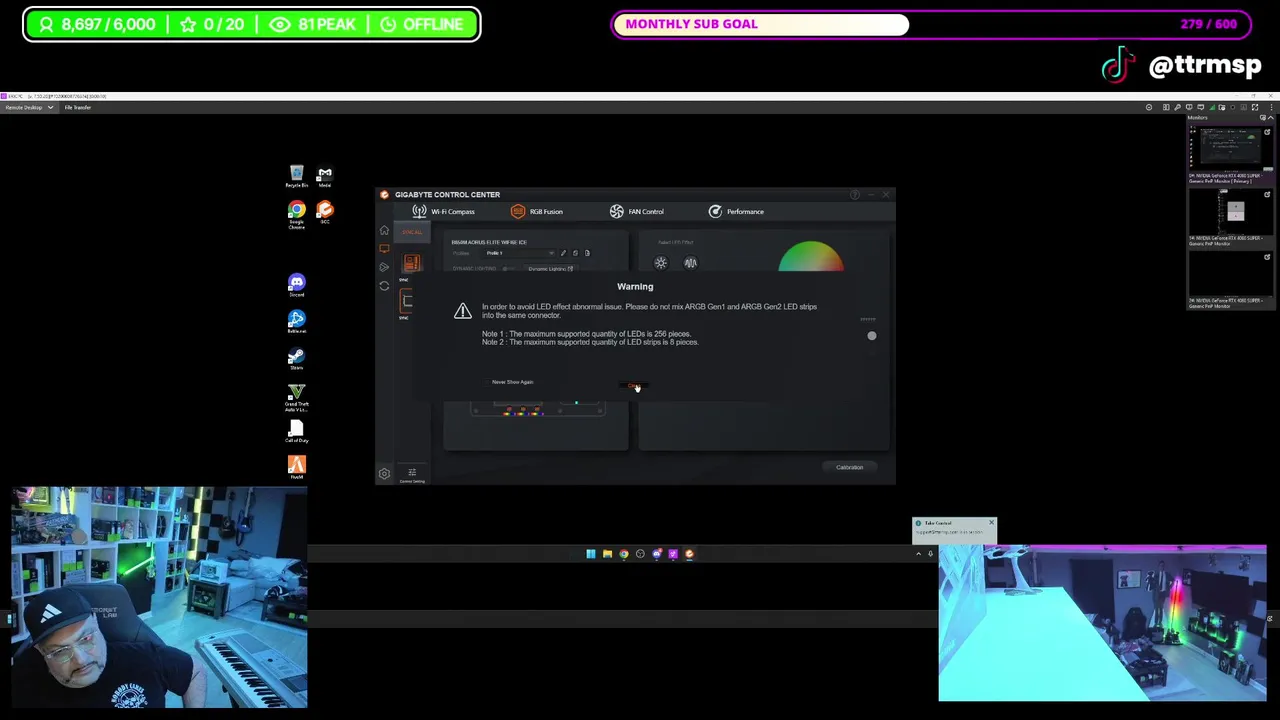The width and height of the screenshot is (1280, 720).
Task: Open Call of Duty desktop shortcut
Action: [x=297, y=432]
